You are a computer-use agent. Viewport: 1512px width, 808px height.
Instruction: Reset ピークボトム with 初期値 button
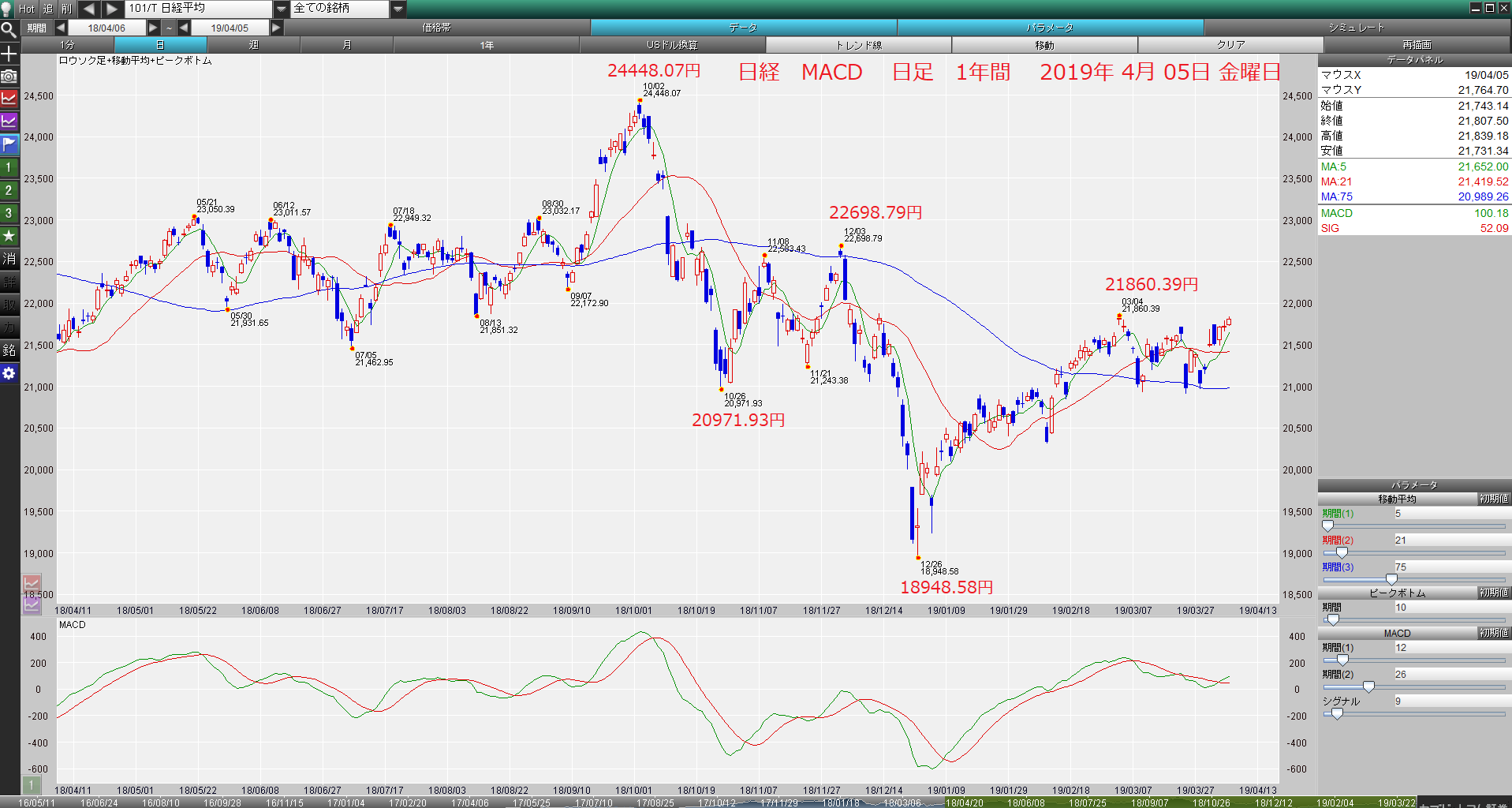pyautogui.click(x=1494, y=593)
